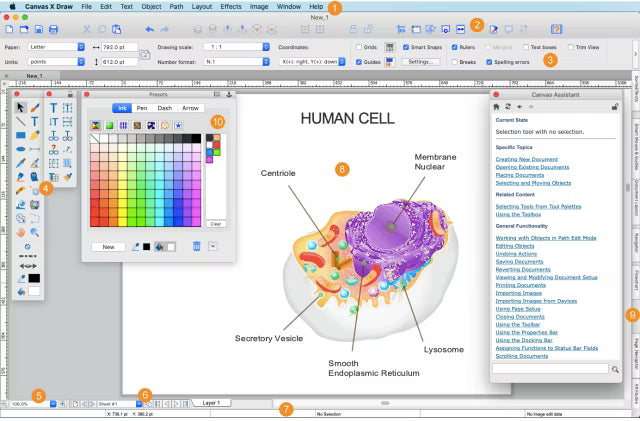Toggle the Spelling errors checkbox
Screen dimensions: 640x421
coord(488,62)
